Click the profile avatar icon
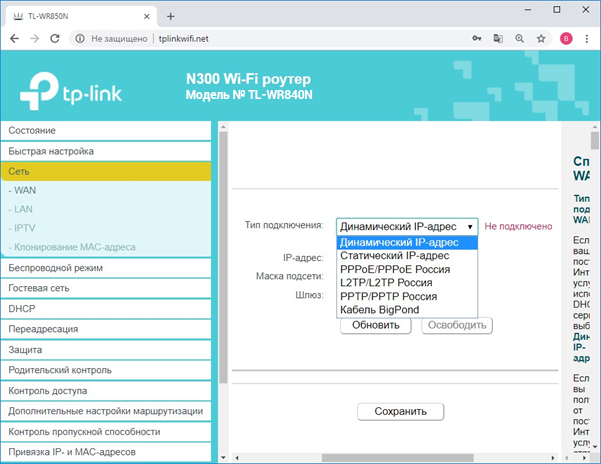Image resolution: width=601 pixels, height=464 pixels. (x=566, y=38)
